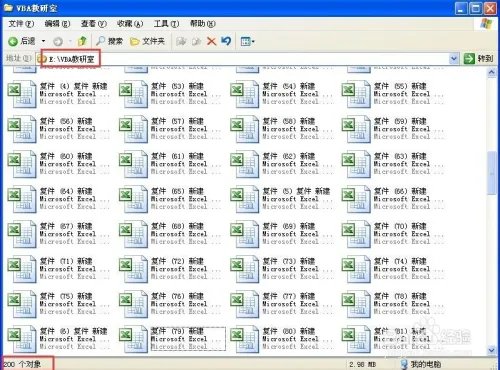This screenshot has width=500, height=370.
Task: Click the file name 复件 (77) 新建
Action: tap(289, 296)
